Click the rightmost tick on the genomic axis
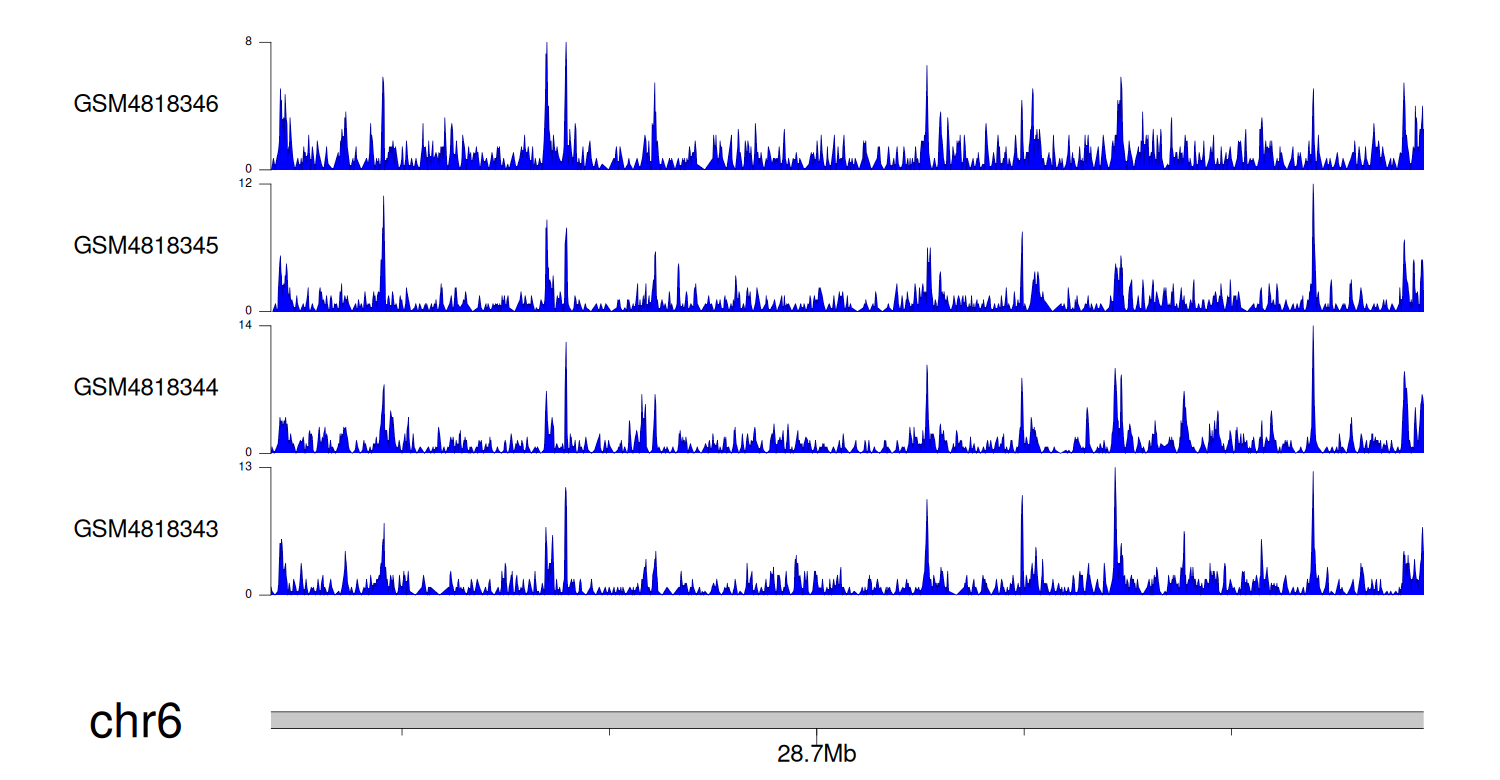 [x=1231, y=733]
